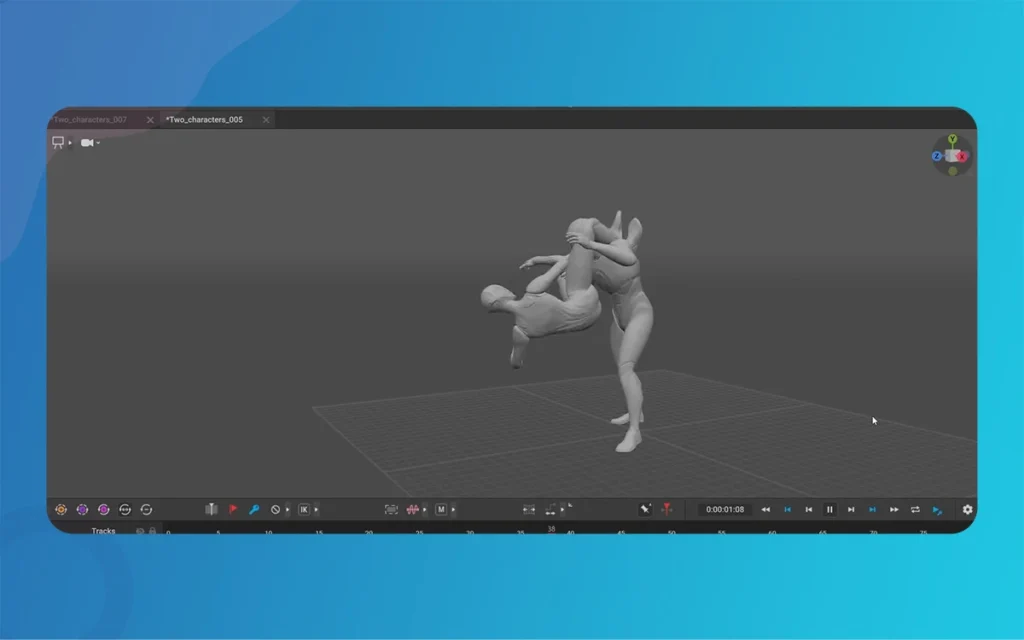
Task: Click the timecode field showing 0:00:01:08
Action: click(x=724, y=509)
